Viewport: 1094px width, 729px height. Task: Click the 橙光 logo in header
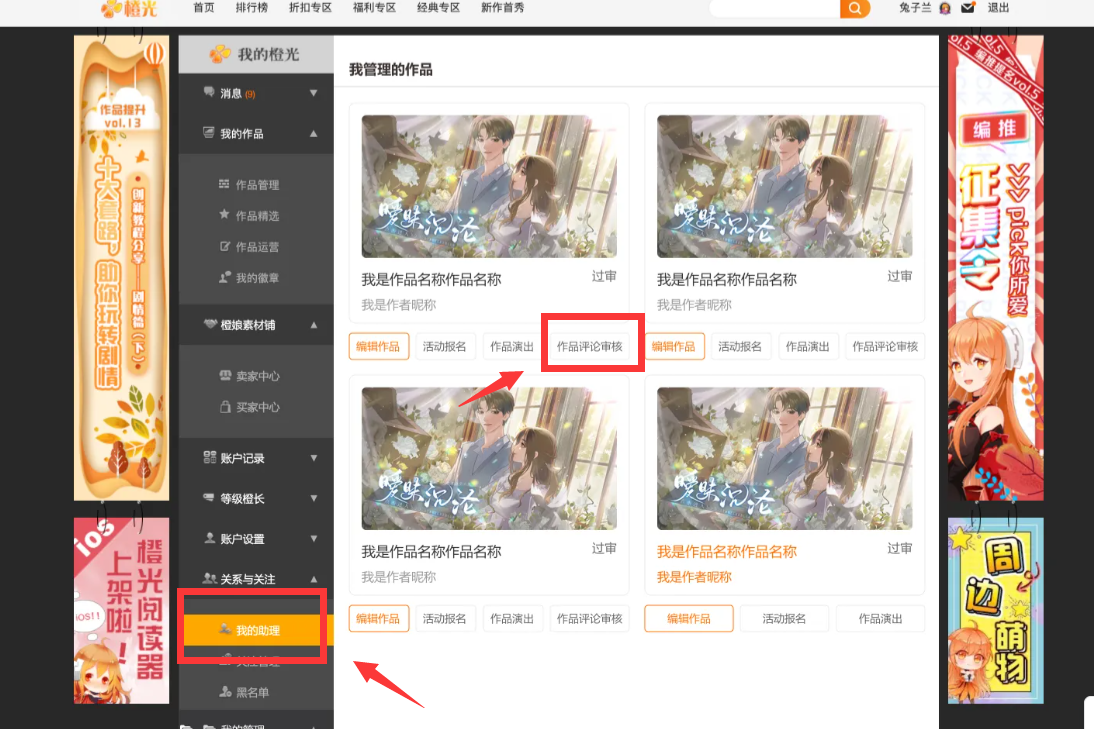click(130, 8)
